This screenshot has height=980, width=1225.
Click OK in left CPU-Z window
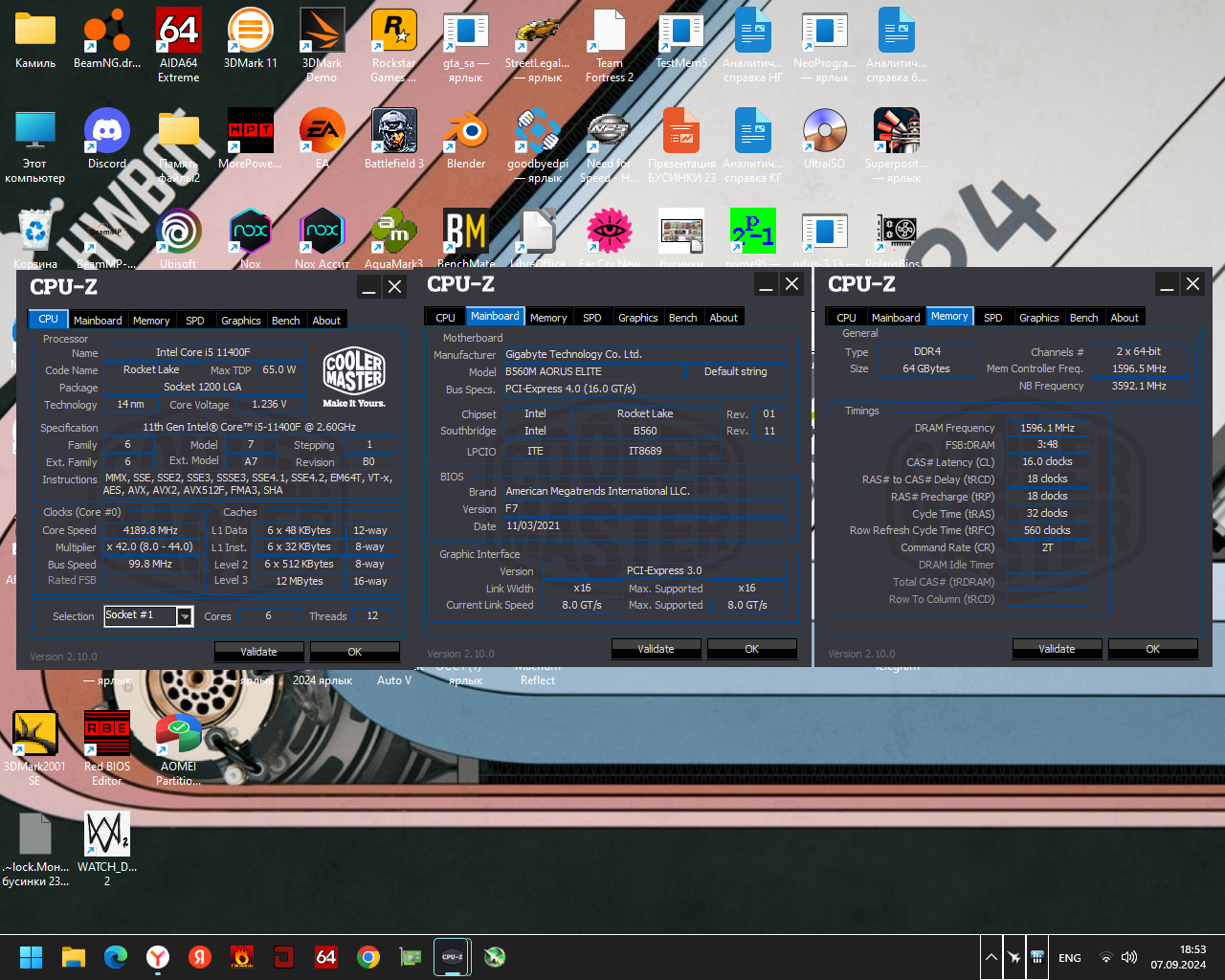[x=355, y=652]
